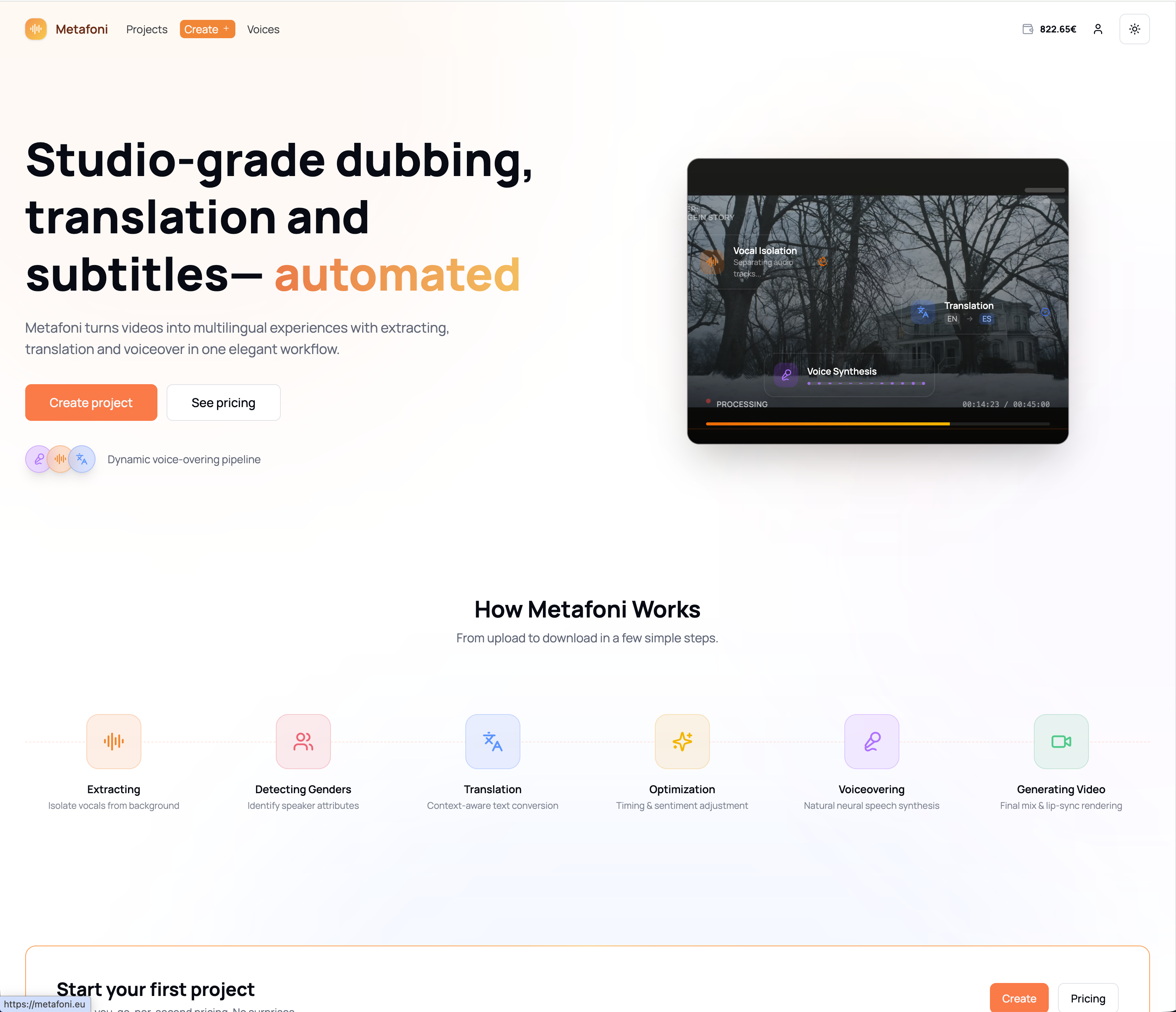Click the user account icon in the header

click(x=1098, y=29)
